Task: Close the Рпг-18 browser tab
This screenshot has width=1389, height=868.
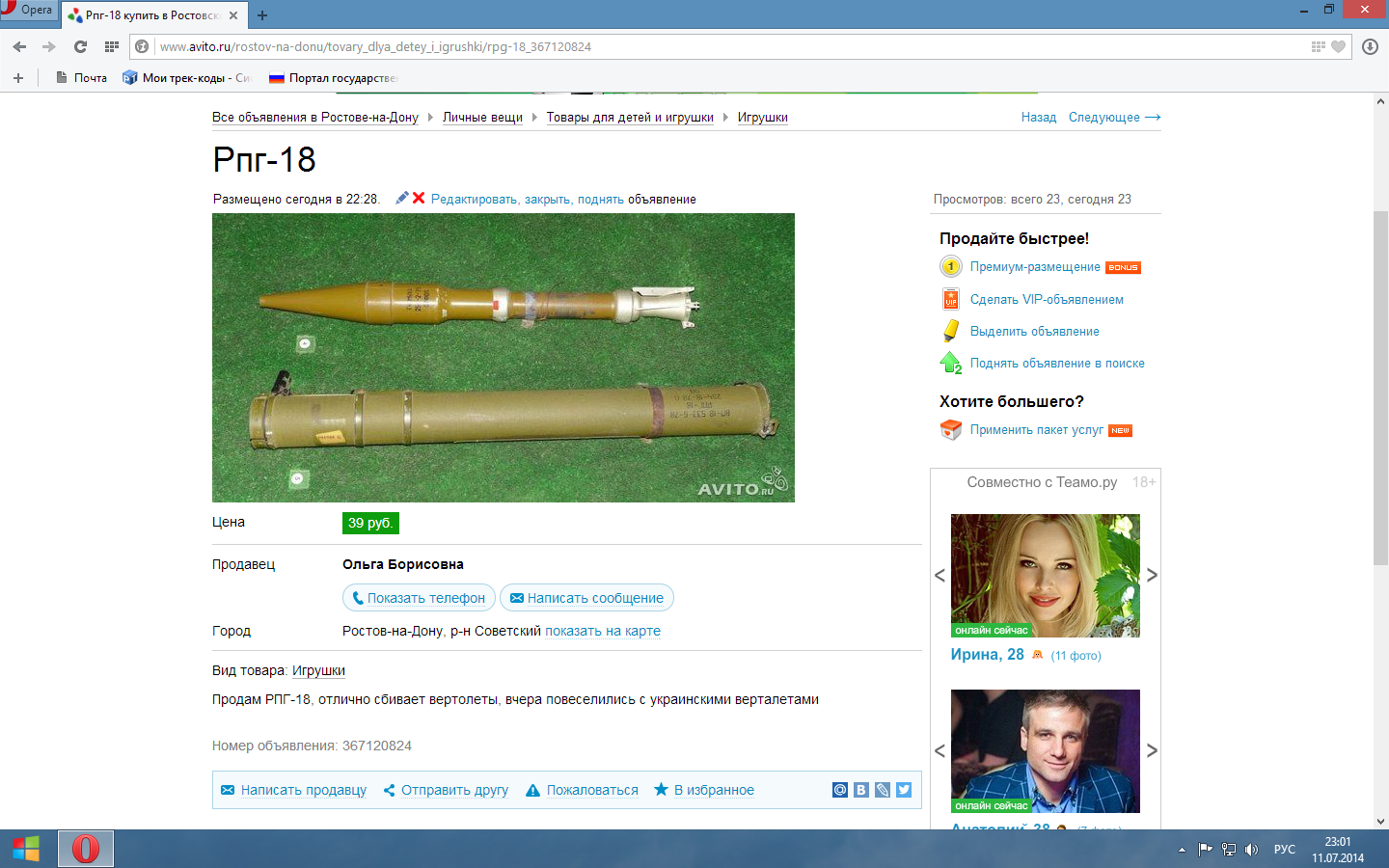Action: [x=233, y=15]
